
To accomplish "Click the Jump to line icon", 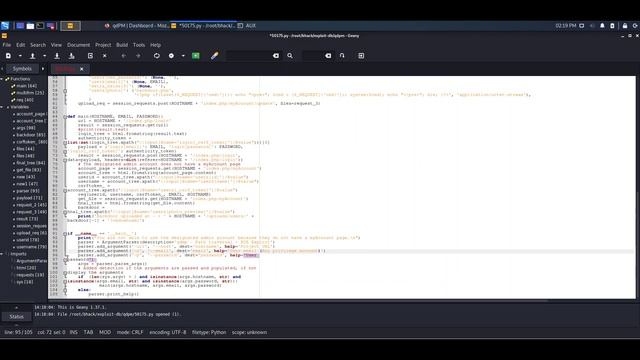I will point(342,56).
